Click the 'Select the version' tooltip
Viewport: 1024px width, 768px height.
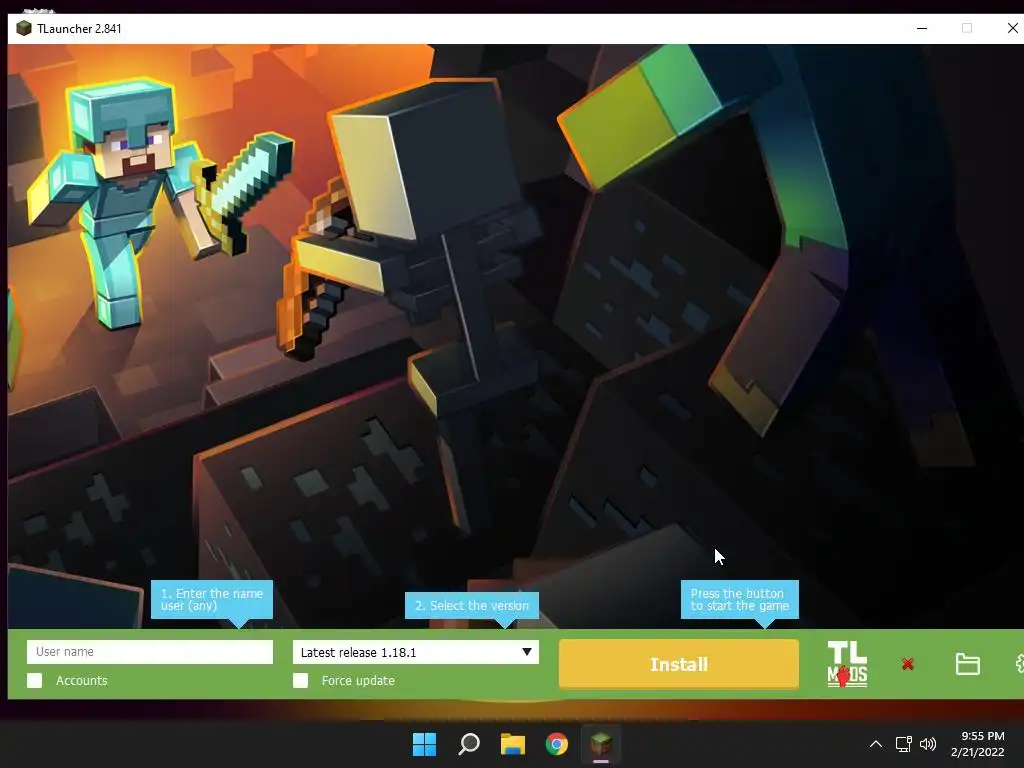[472, 605]
